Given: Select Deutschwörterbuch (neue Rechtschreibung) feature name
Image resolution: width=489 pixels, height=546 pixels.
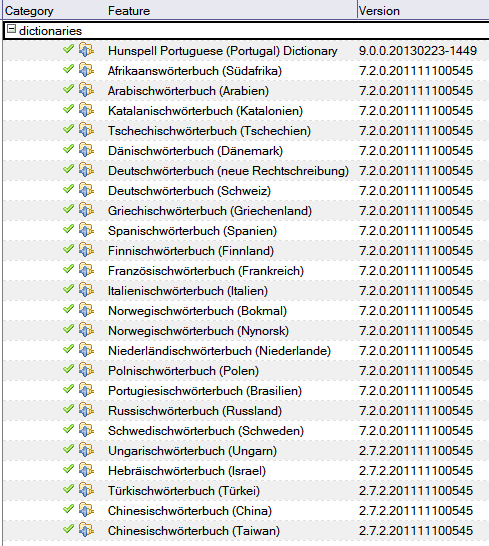Looking at the screenshot, I should point(228,171).
